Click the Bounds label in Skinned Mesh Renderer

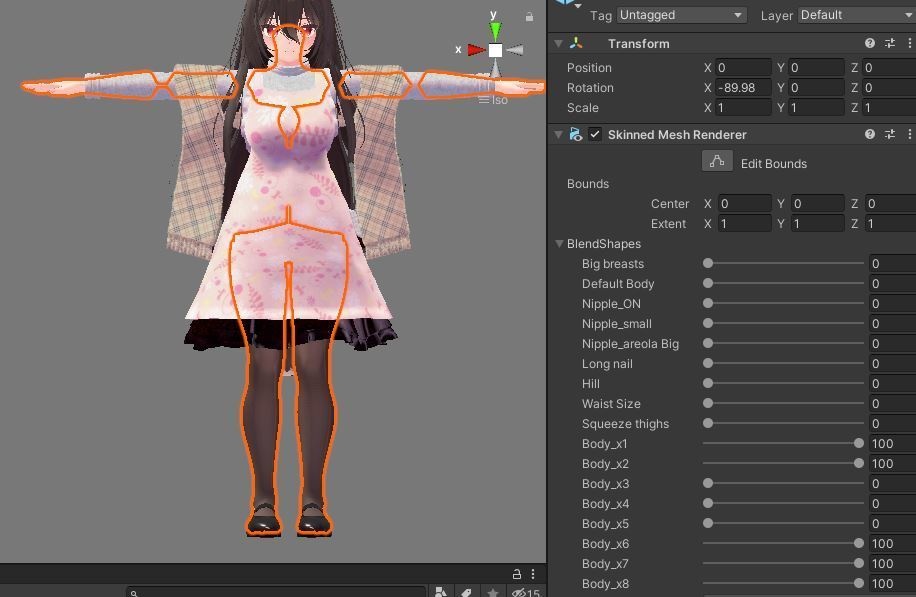coord(587,183)
